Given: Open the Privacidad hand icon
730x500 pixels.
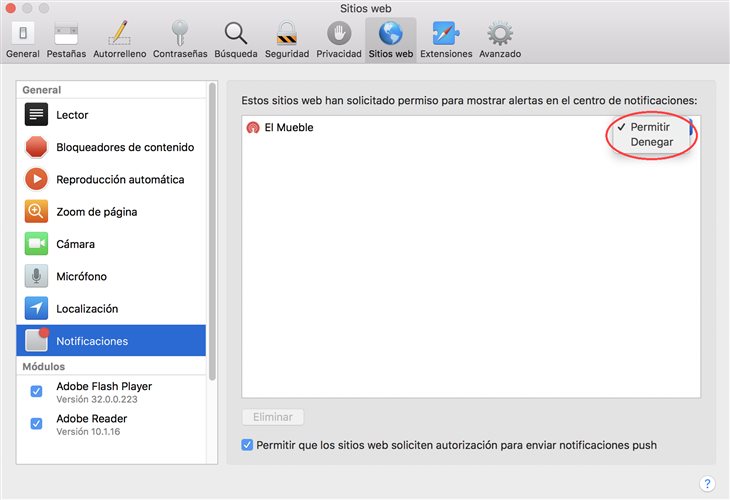Looking at the screenshot, I should (x=339, y=34).
